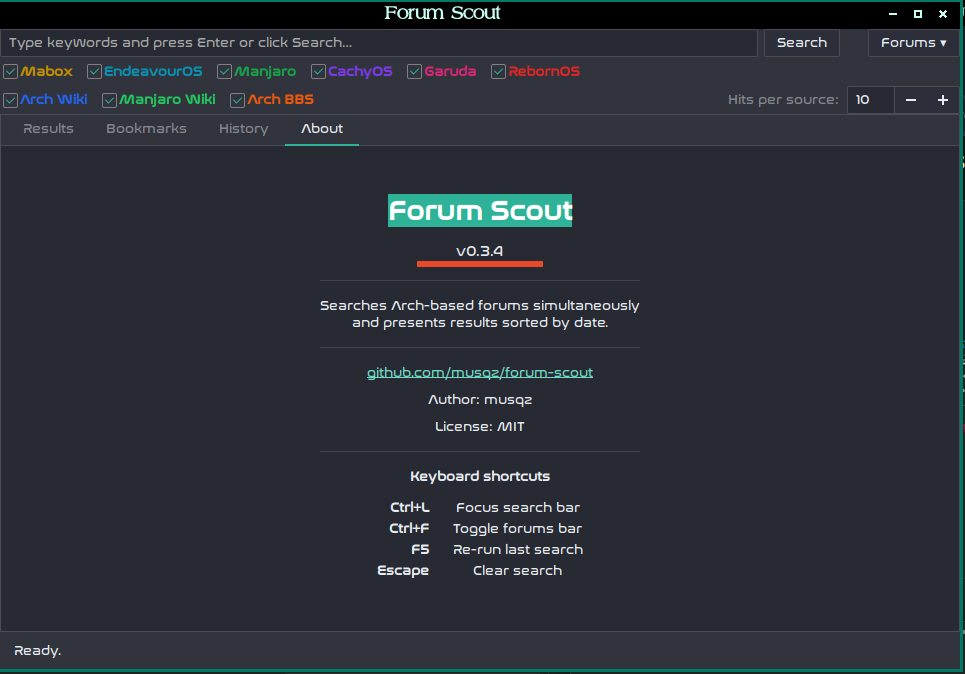Image resolution: width=965 pixels, height=674 pixels.
Task: Open the Bookmarks tab
Action: (146, 129)
